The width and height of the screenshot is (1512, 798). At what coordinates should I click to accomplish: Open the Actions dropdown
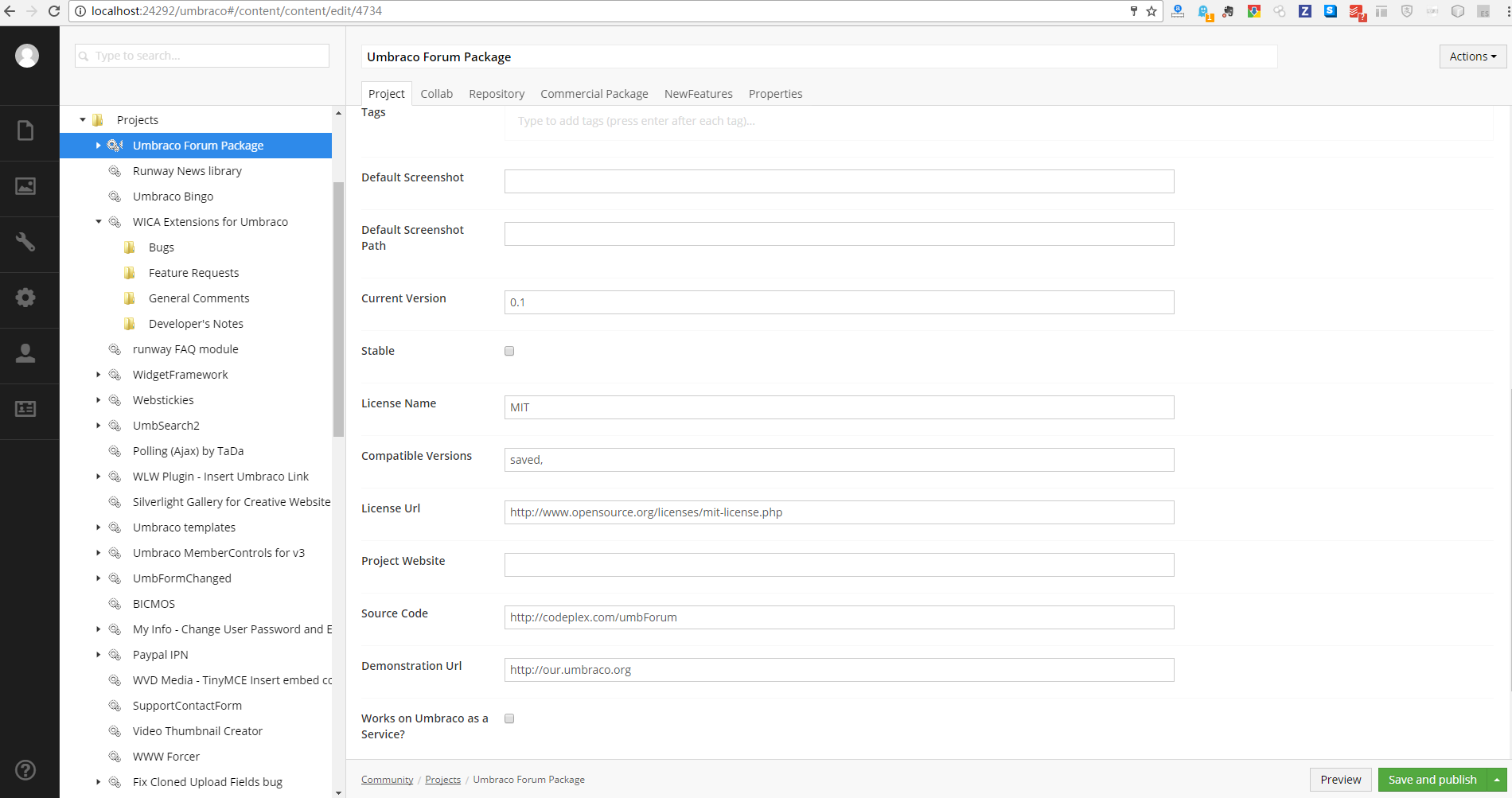pyautogui.click(x=1472, y=56)
